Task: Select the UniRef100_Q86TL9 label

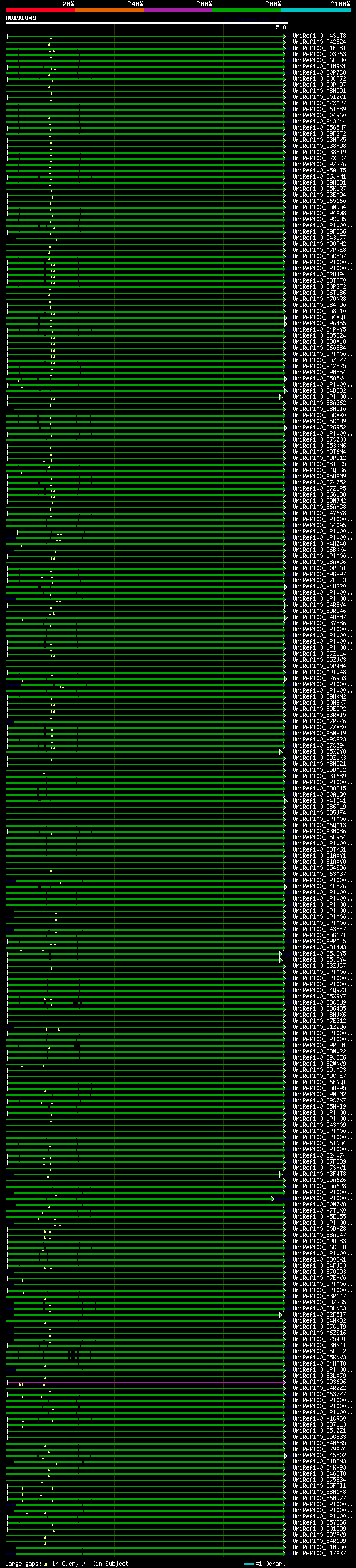Action: click(319, 807)
